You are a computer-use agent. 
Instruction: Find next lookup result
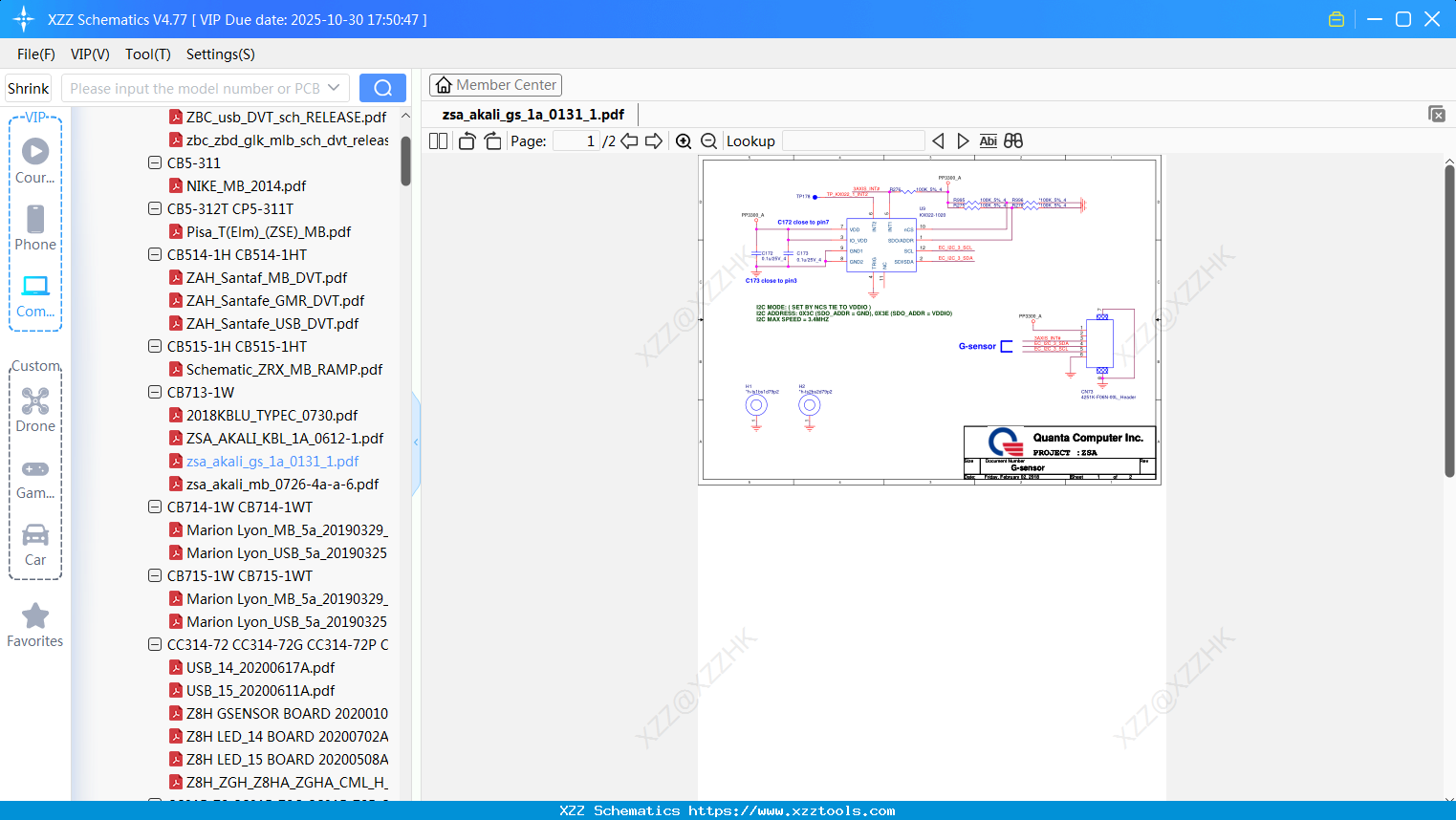[x=963, y=140]
